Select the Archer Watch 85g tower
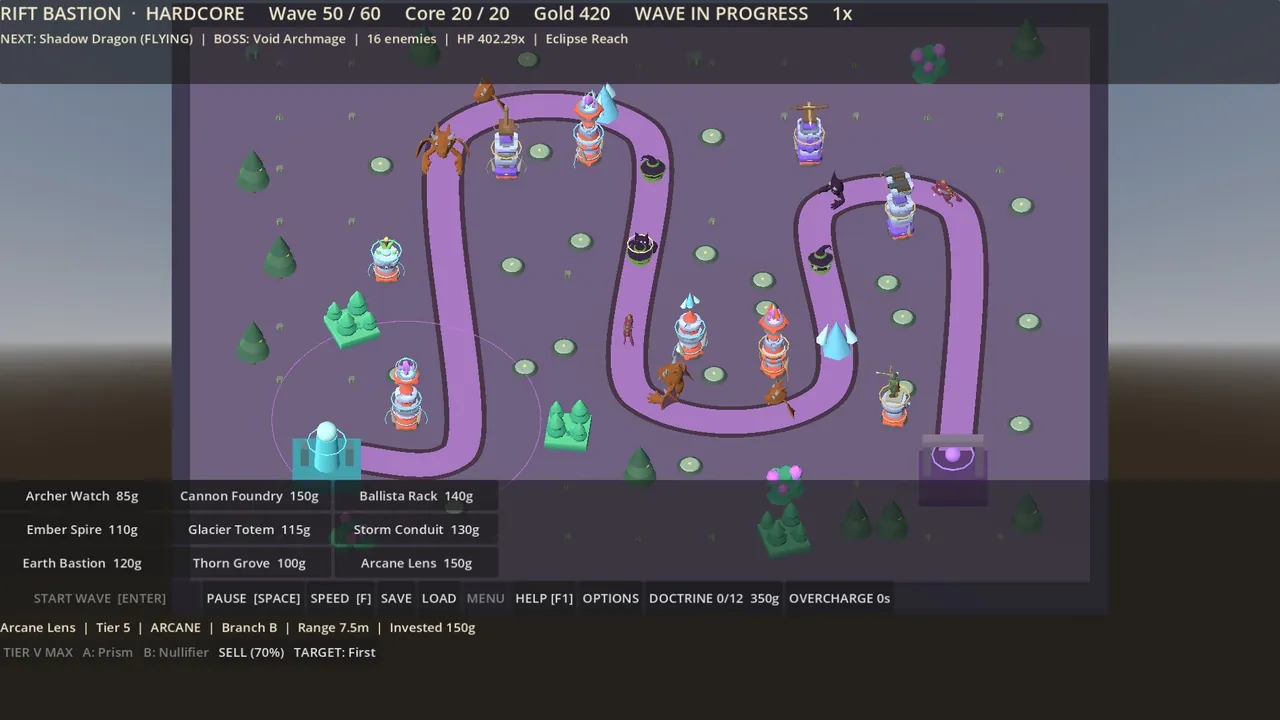The image size is (1280, 720). (x=82, y=496)
